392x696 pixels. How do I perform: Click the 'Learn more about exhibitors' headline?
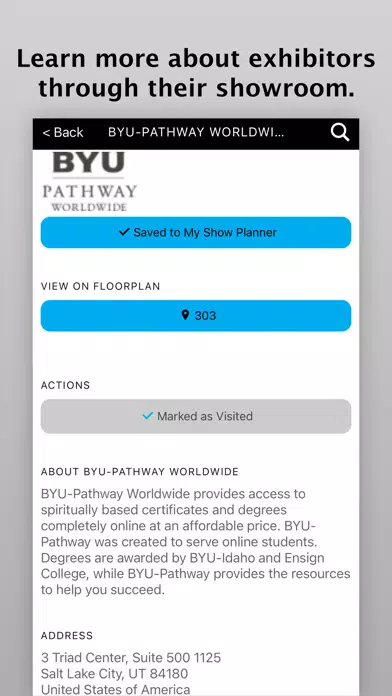pyautogui.click(x=196, y=73)
